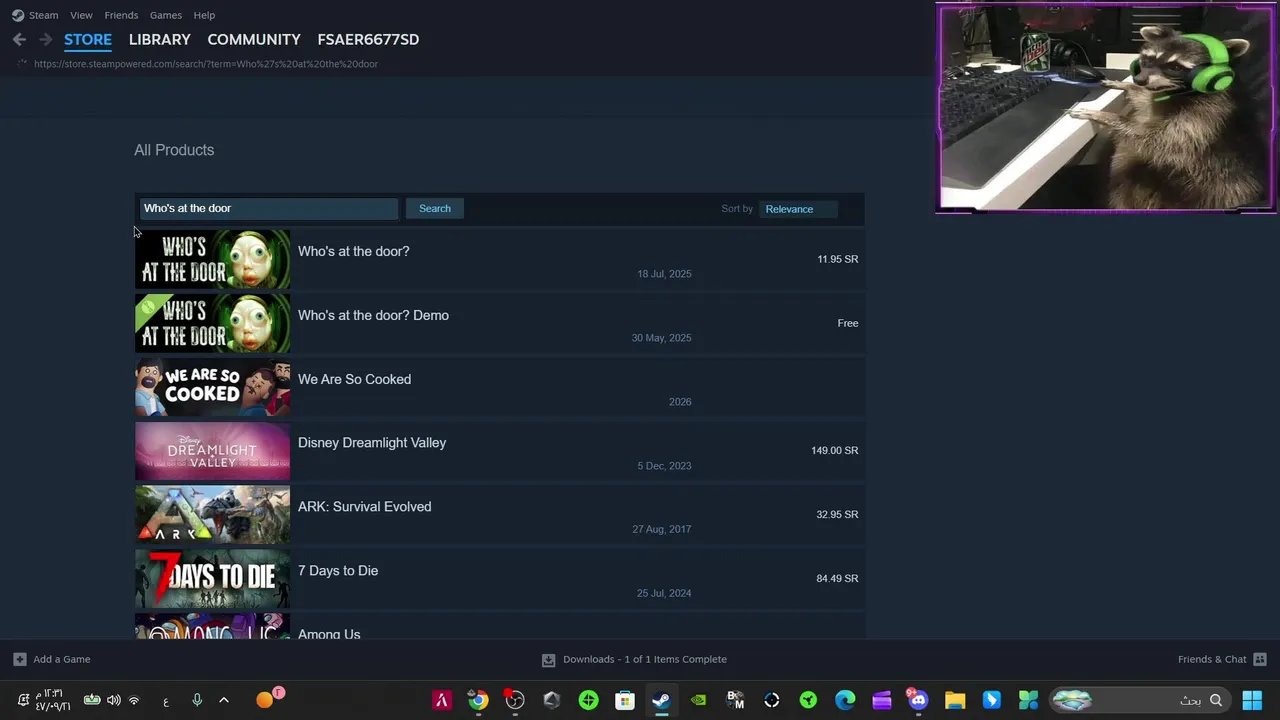The image size is (1280, 720).
Task: Click the Friends & Chat label
Action: point(1212,659)
